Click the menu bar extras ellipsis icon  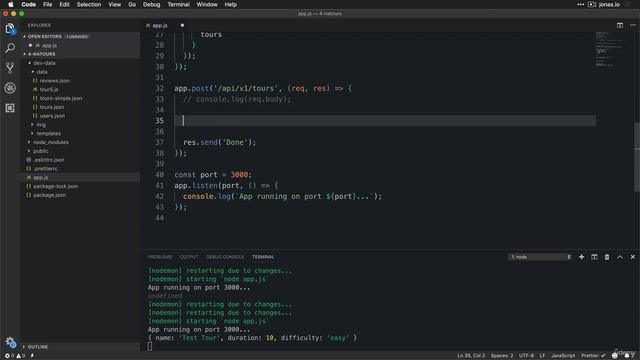[x=580, y=4]
